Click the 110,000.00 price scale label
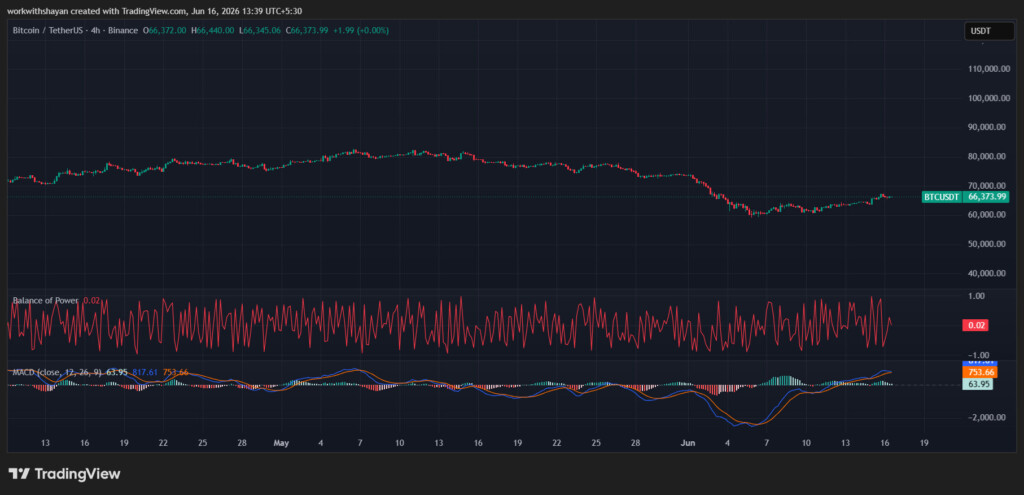The width and height of the screenshot is (1024, 495). tap(987, 69)
